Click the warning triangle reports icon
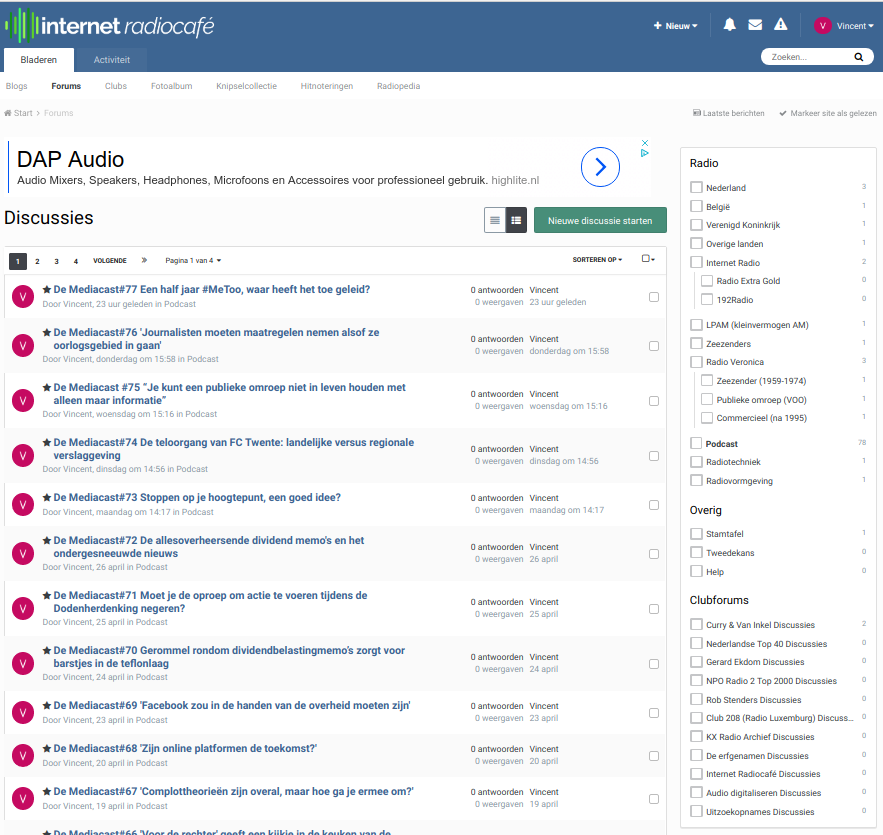The height and width of the screenshot is (835, 883). 781,25
